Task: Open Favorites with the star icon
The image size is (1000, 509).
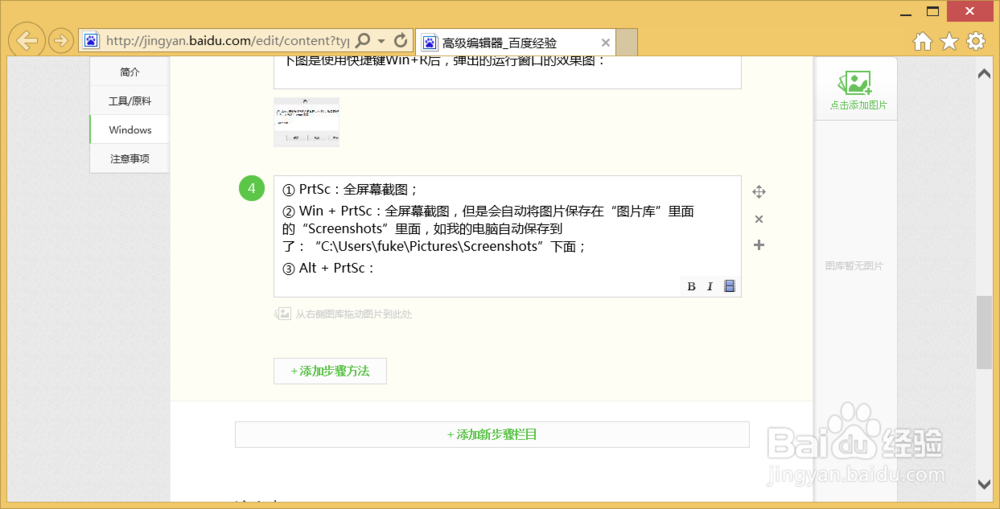Action: pyautogui.click(x=949, y=41)
